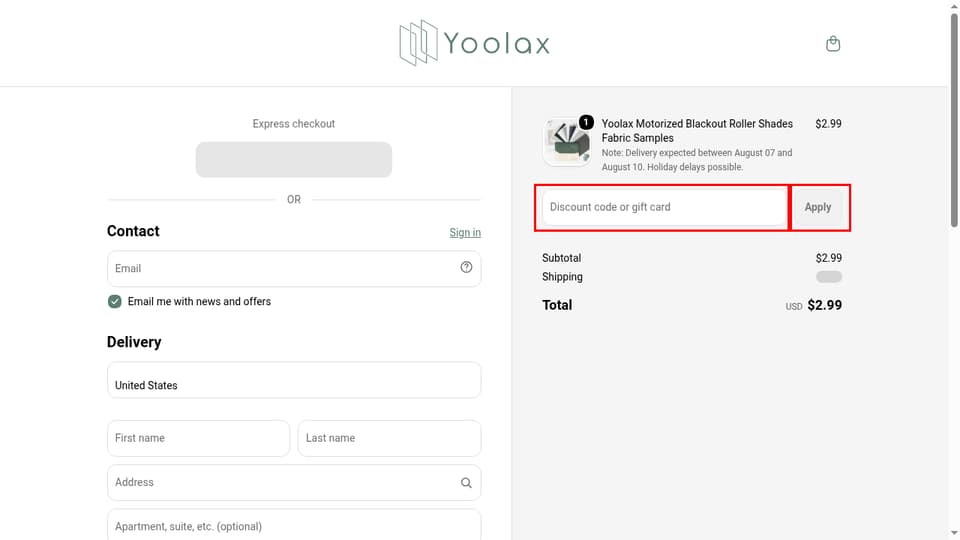Click the Yoolax logo
Screen dimensions: 960x540
coord(474,43)
